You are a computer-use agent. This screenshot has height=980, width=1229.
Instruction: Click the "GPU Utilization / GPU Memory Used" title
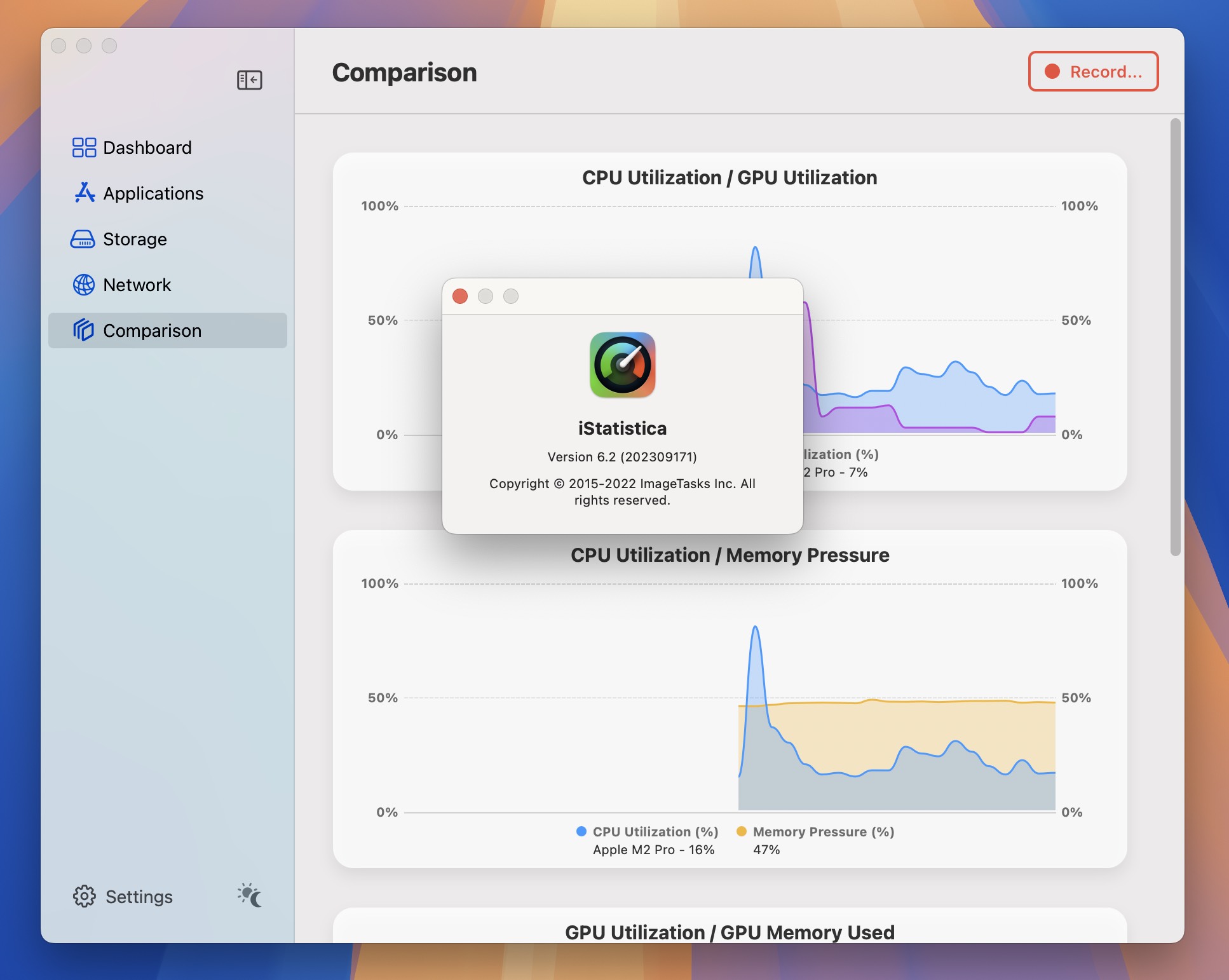coord(730,932)
